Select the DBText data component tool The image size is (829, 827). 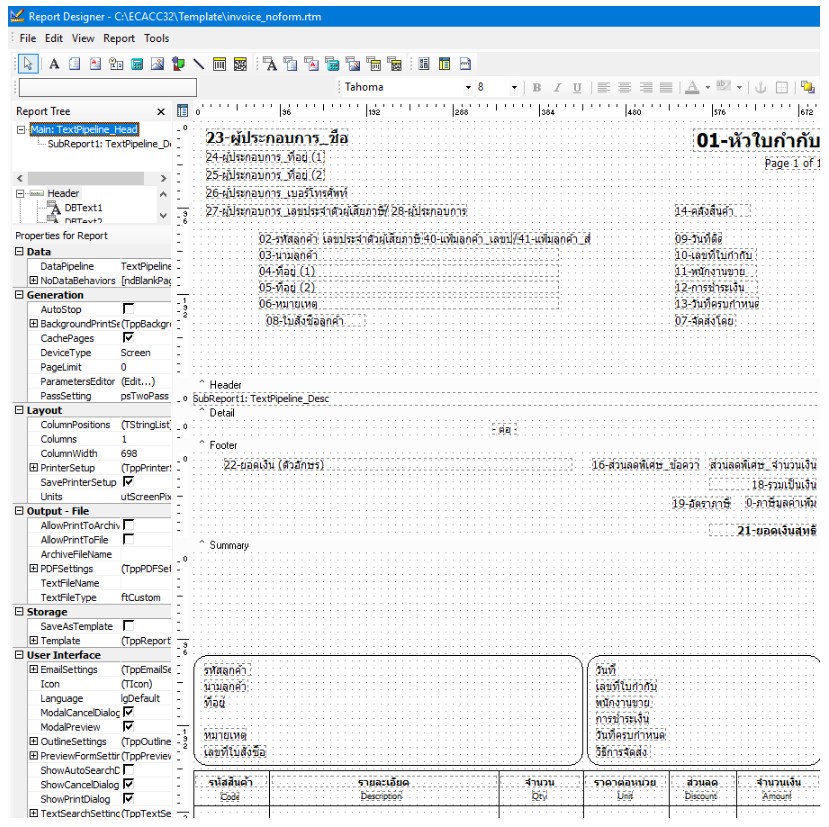(270, 64)
